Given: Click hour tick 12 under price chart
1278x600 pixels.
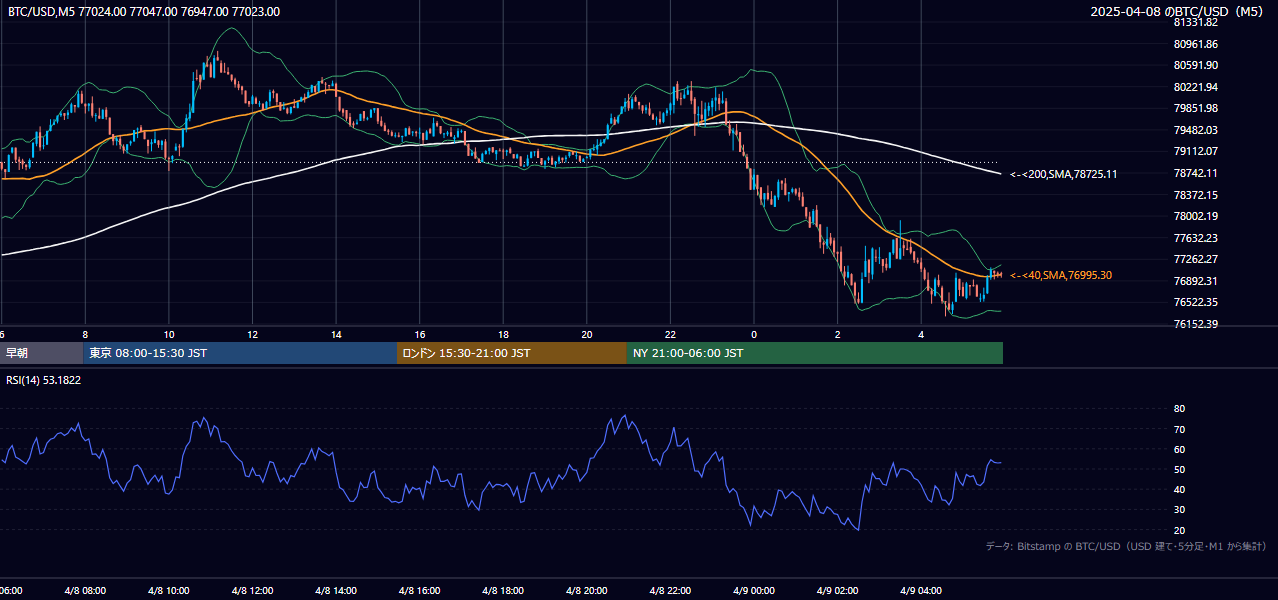Looking at the screenshot, I should pos(252,335).
